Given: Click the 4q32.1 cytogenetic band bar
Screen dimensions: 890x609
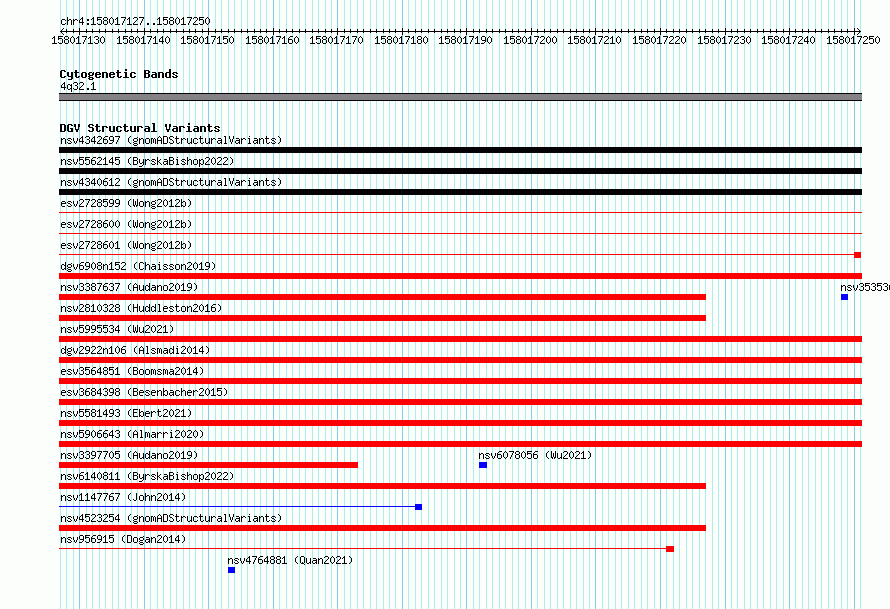Looking at the screenshot, I should 460,97.
